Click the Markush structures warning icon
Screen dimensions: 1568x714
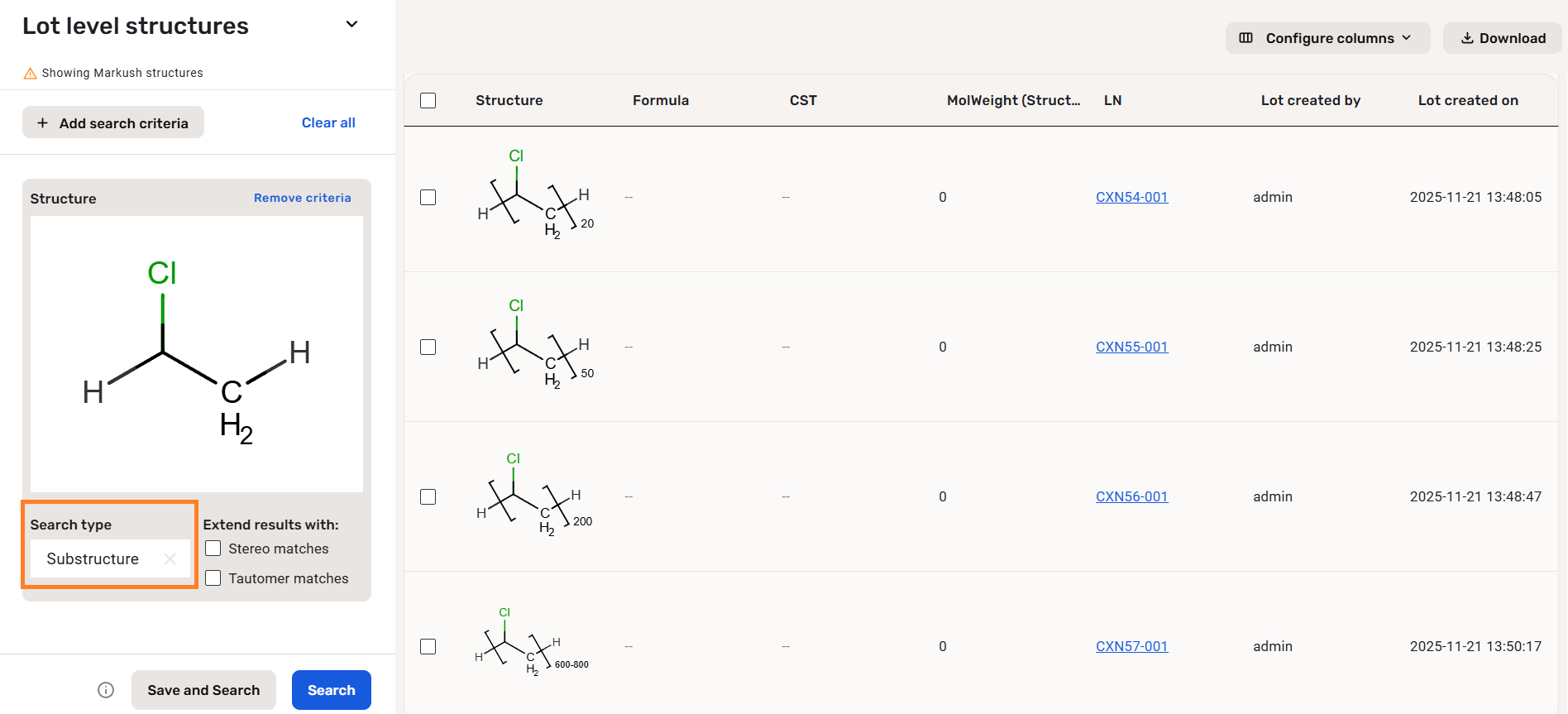click(30, 74)
